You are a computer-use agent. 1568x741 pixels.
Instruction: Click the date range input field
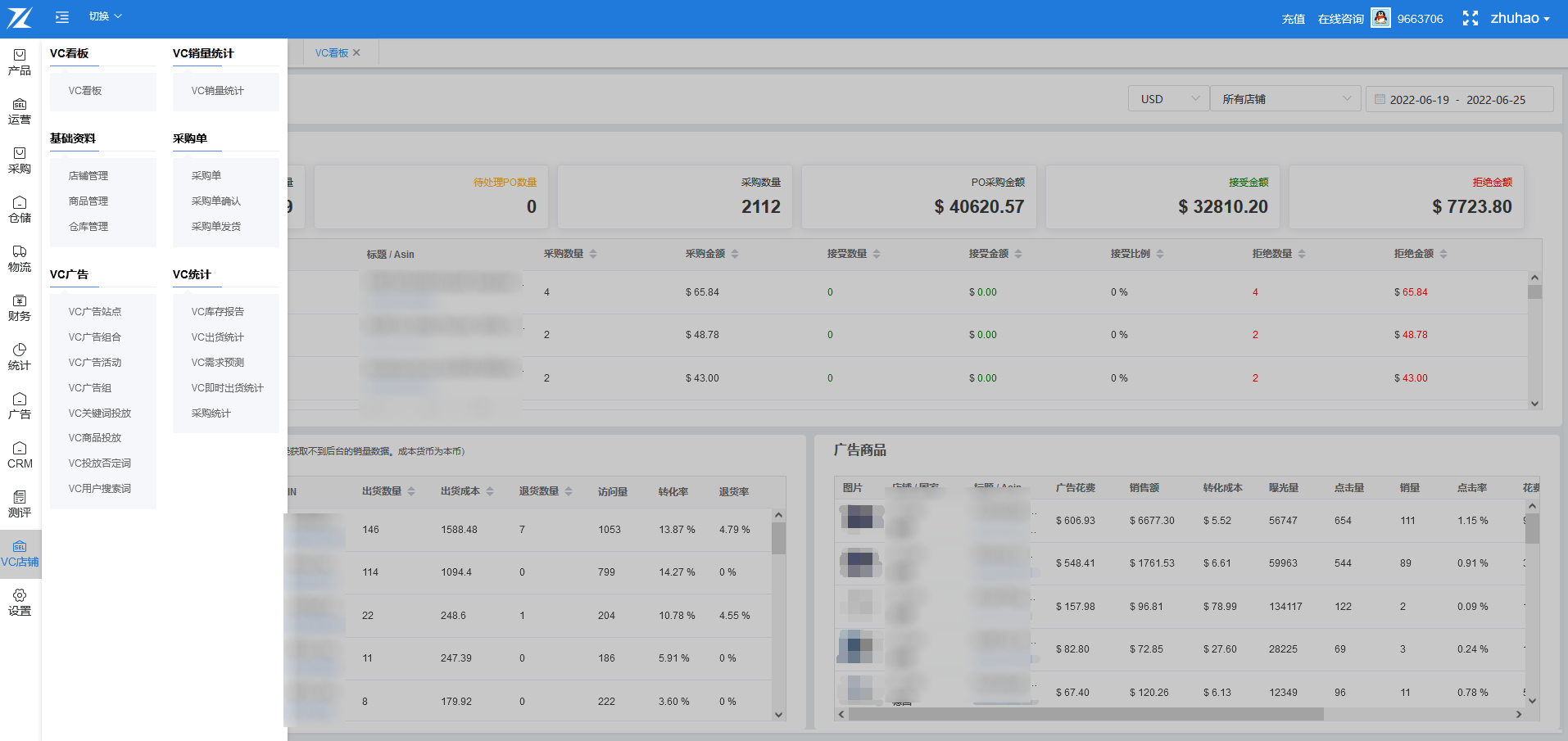coord(1458,100)
